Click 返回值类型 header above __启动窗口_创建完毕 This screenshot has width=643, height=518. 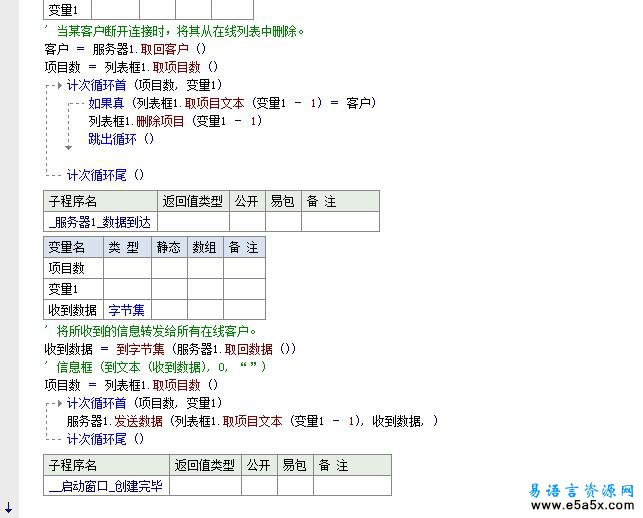[x=205, y=465]
